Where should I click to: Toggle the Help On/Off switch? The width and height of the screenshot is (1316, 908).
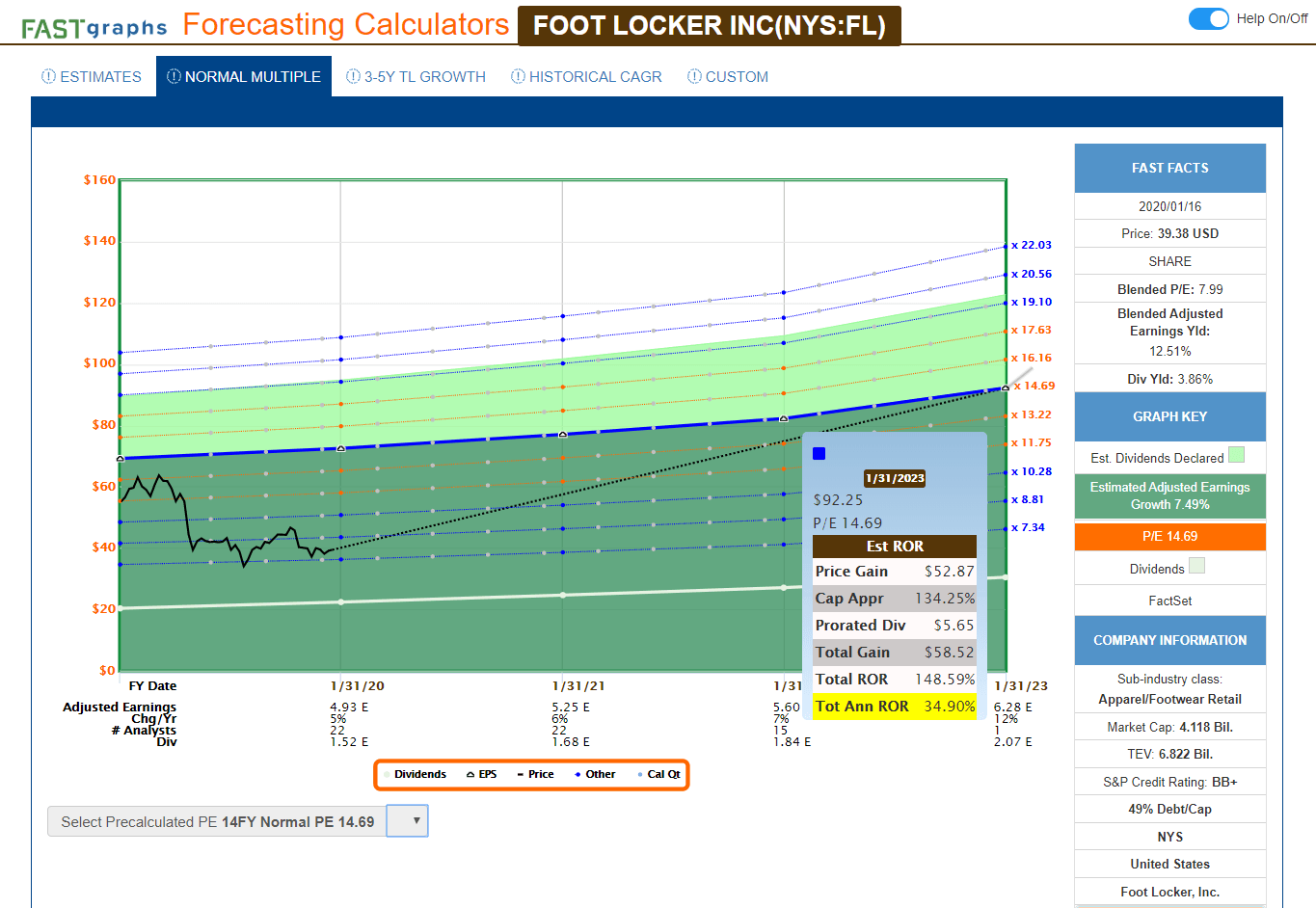[1209, 18]
